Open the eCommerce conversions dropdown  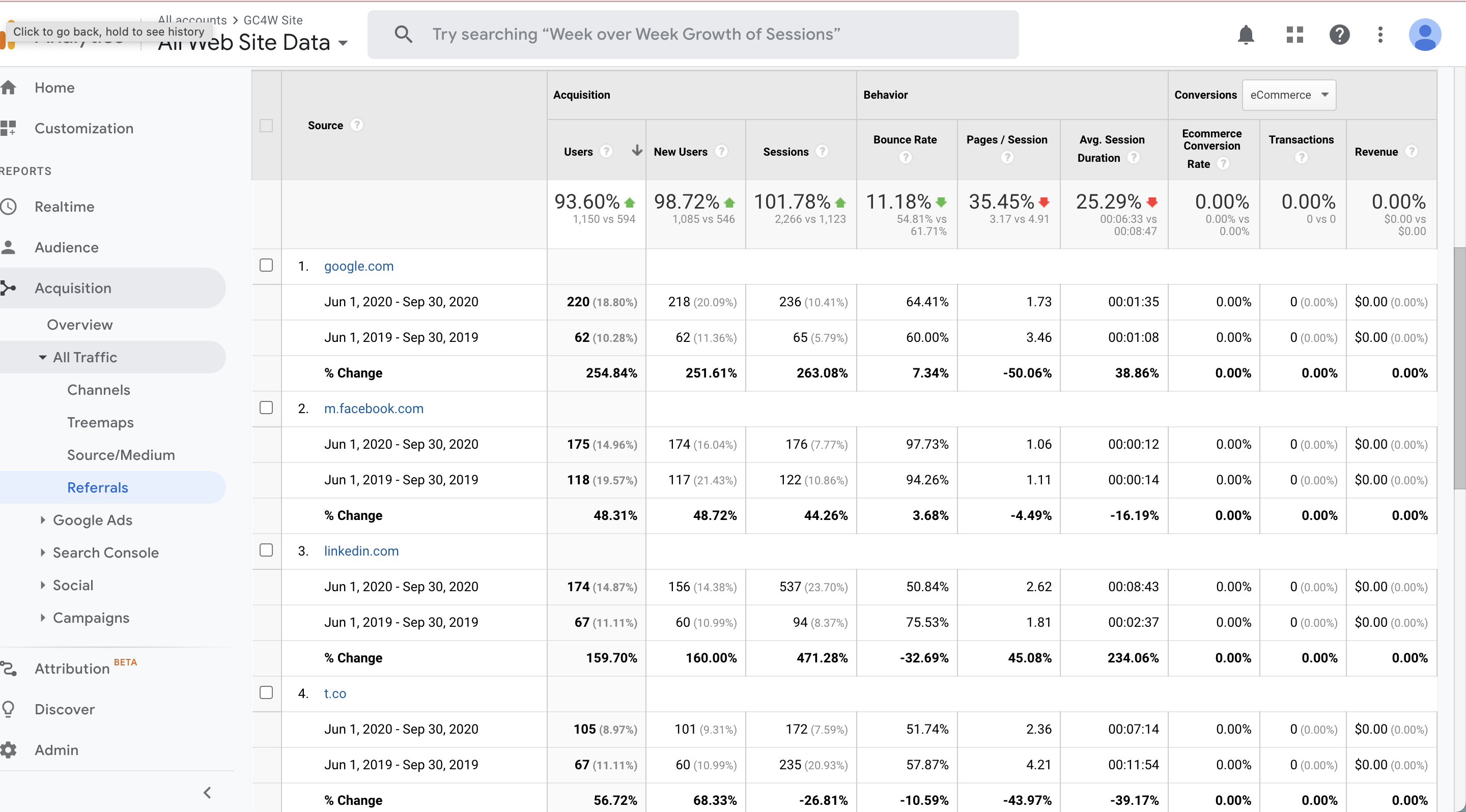[1288, 95]
